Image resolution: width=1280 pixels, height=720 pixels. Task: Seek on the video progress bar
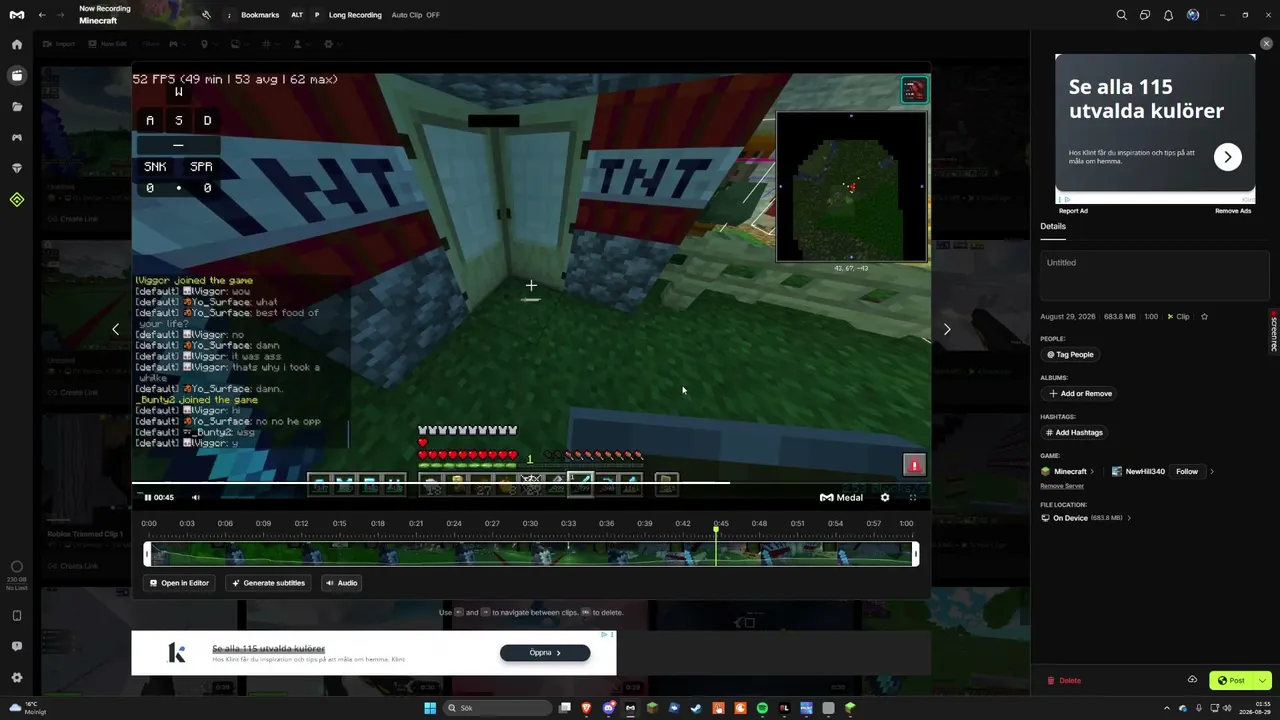(531, 482)
